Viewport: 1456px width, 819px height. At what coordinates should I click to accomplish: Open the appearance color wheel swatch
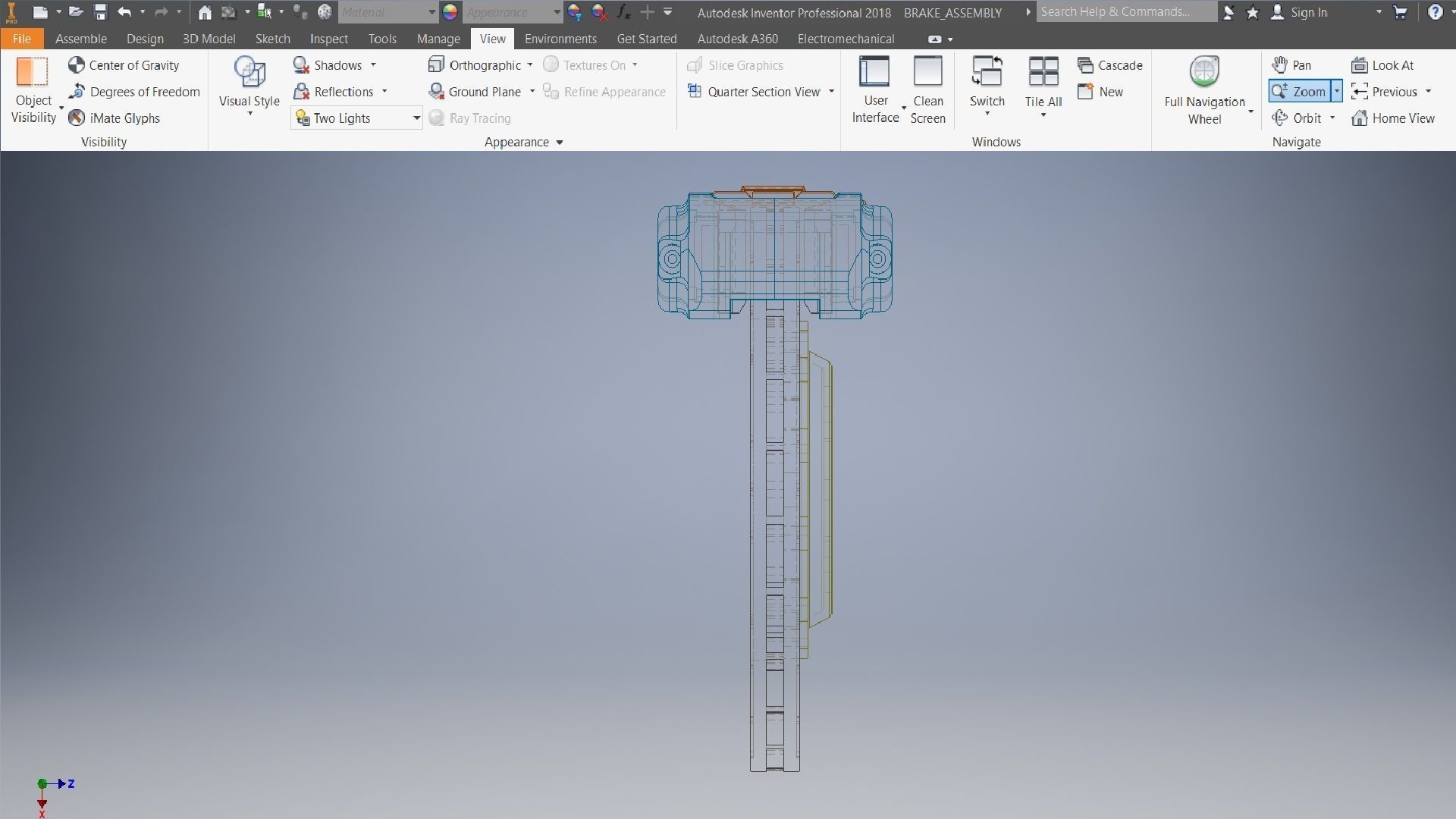point(450,12)
